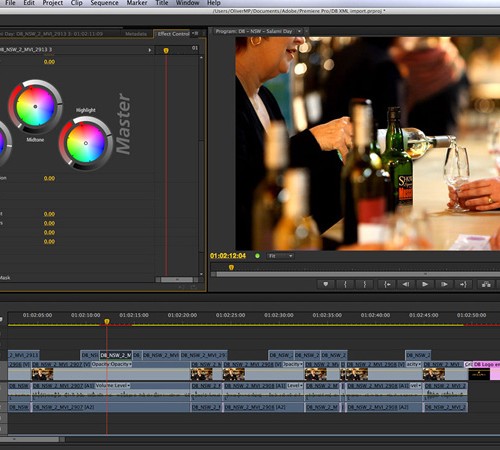Image resolution: width=500 pixels, height=450 pixels.
Task: Click the Lift button
Action: coord(486,284)
